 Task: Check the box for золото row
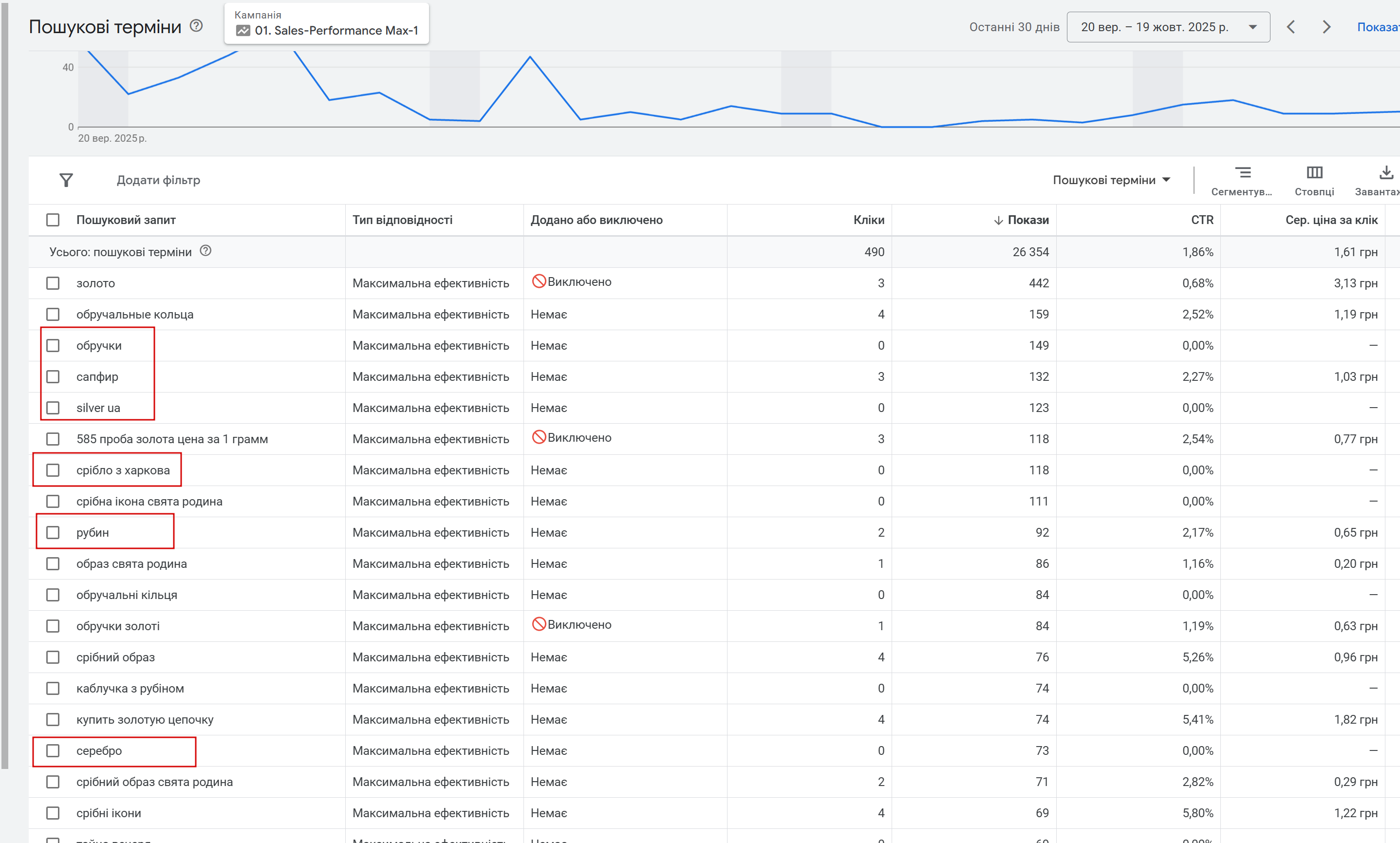53,283
